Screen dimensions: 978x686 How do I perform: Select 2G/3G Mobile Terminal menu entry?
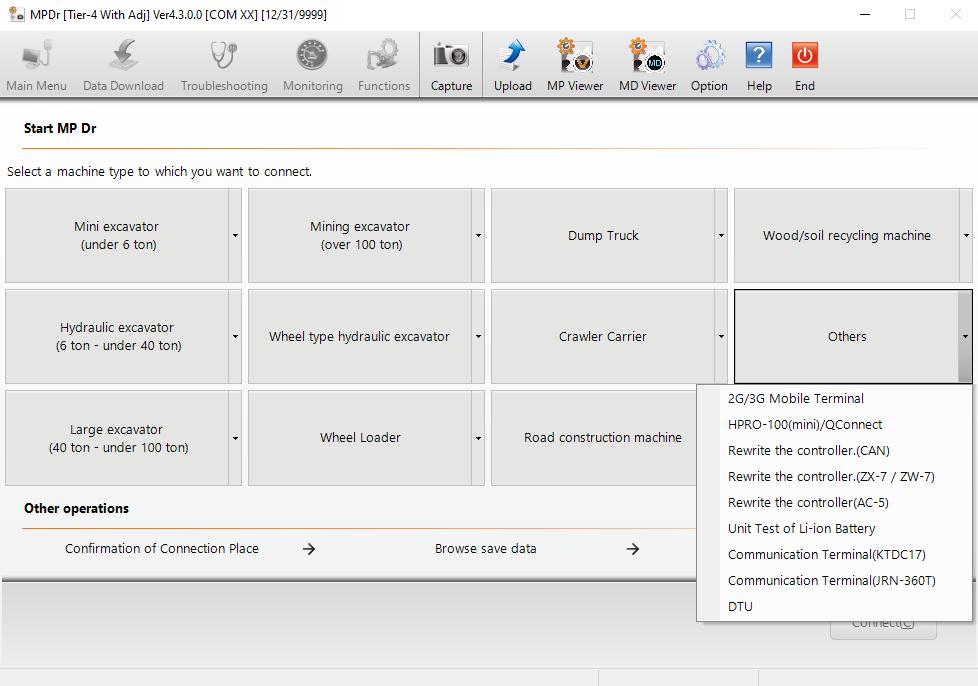pos(834,399)
